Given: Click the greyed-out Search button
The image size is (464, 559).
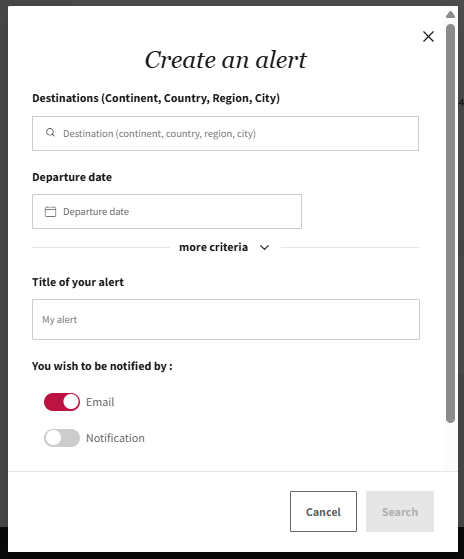Looking at the screenshot, I should [400, 512].
